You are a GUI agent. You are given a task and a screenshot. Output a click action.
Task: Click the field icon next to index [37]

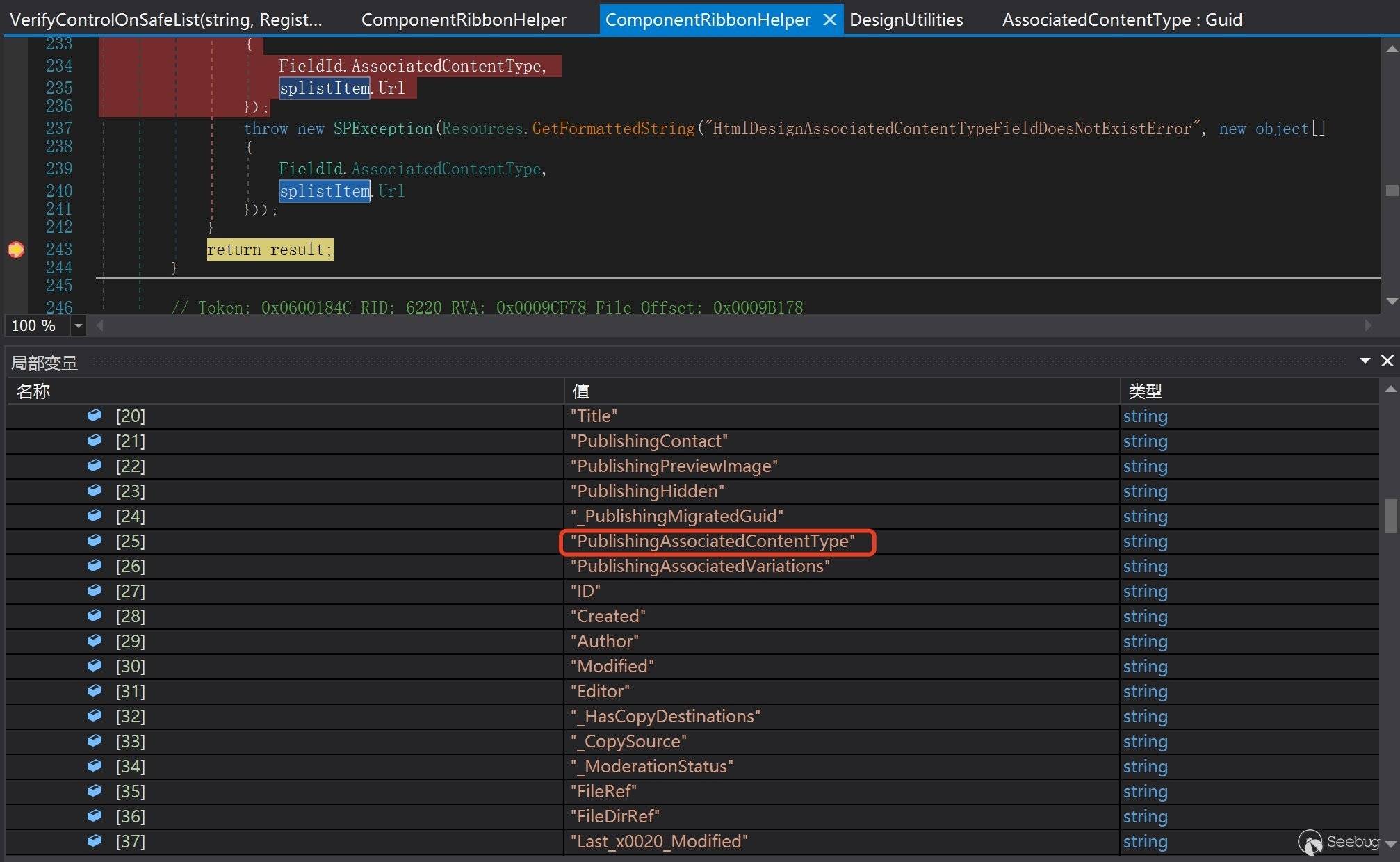pos(95,840)
